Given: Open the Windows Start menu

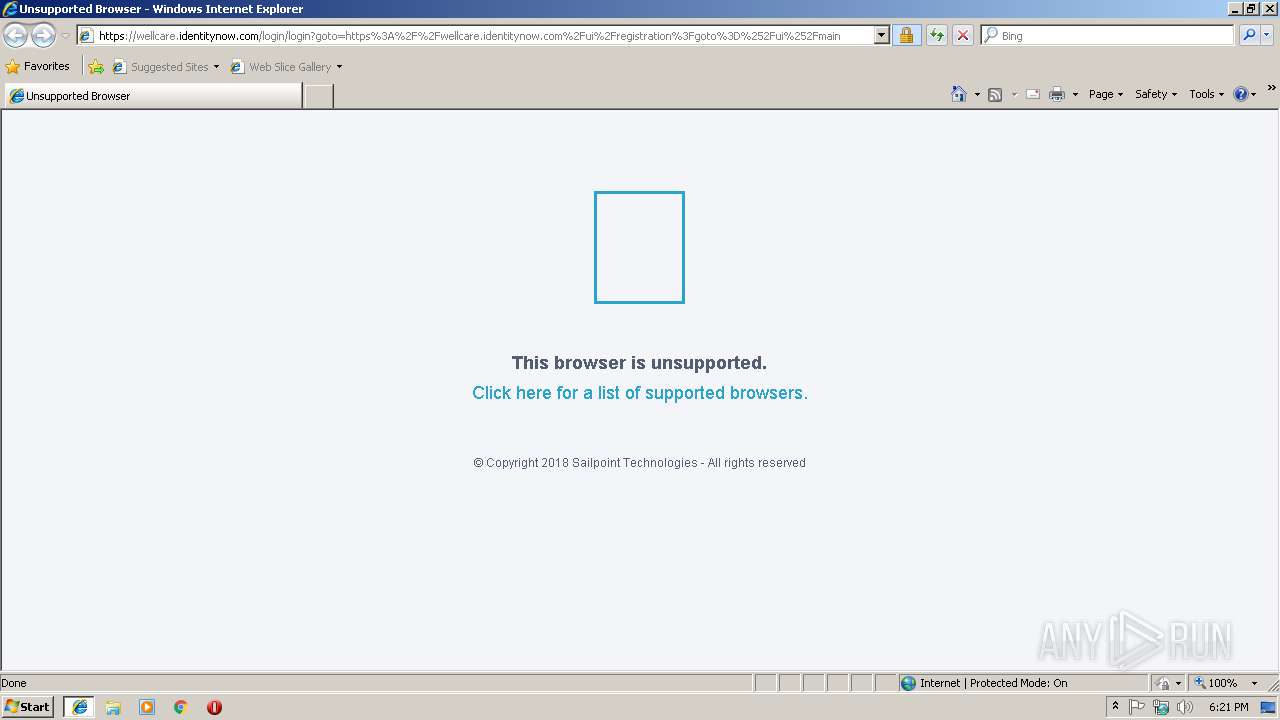Looking at the screenshot, I should coord(28,707).
